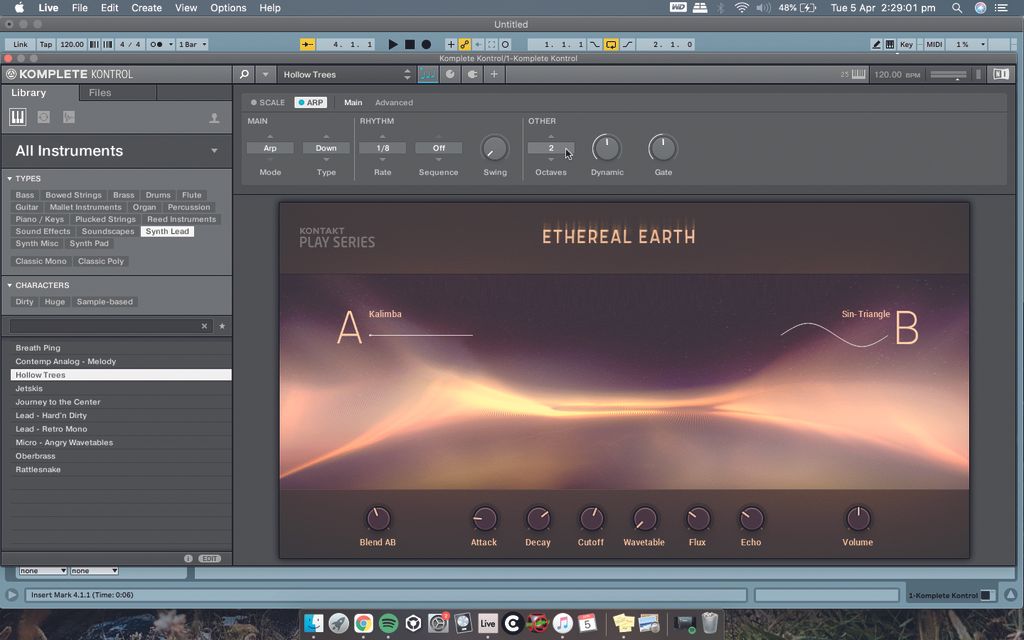Viewport: 1024px width, 640px height.
Task: Open the Advanced tab of the arpeggiator
Action: (x=394, y=102)
